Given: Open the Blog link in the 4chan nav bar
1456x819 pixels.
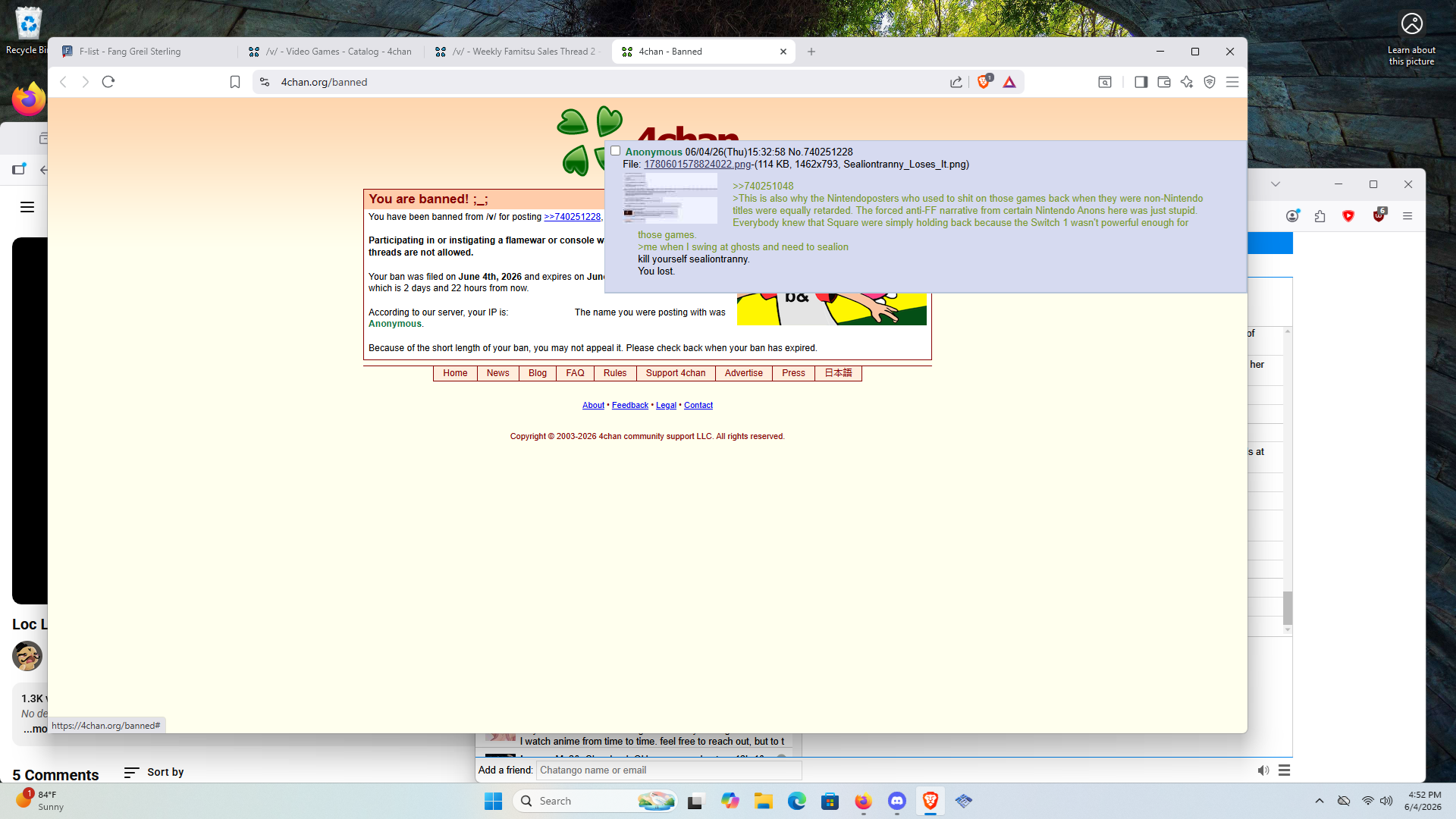Looking at the screenshot, I should pos(538,373).
